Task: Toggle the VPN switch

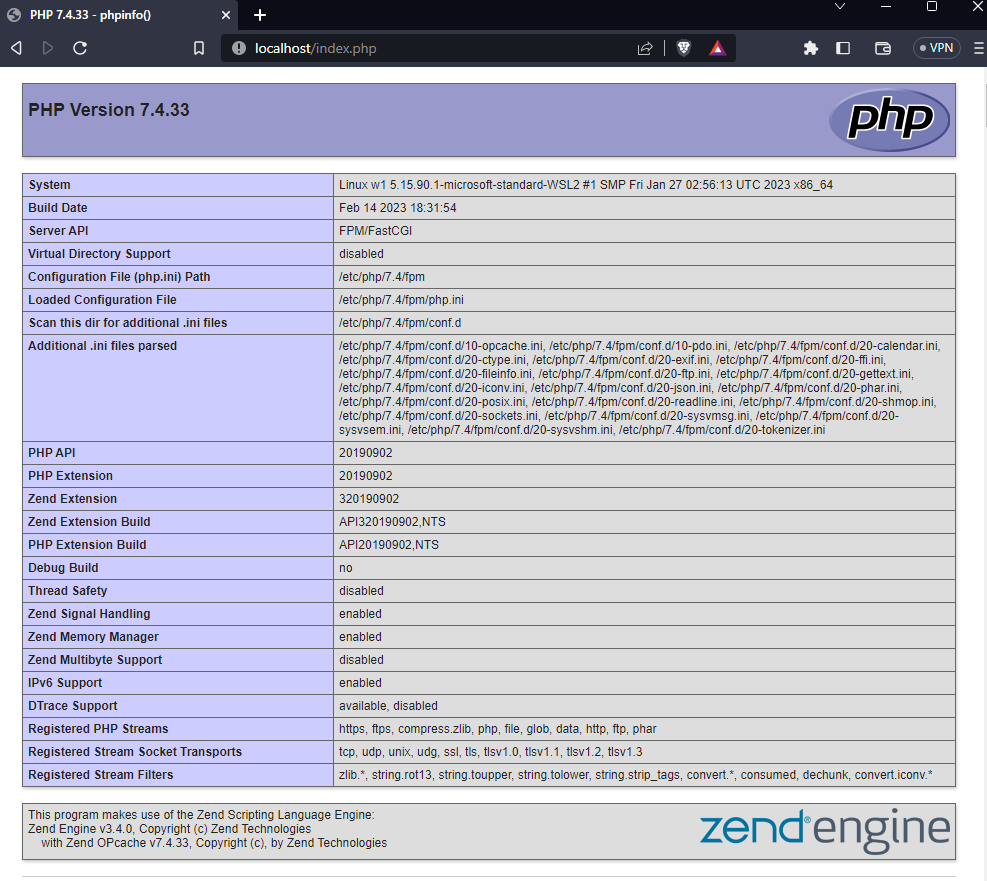Action: pyautogui.click(x=936, y=47)
